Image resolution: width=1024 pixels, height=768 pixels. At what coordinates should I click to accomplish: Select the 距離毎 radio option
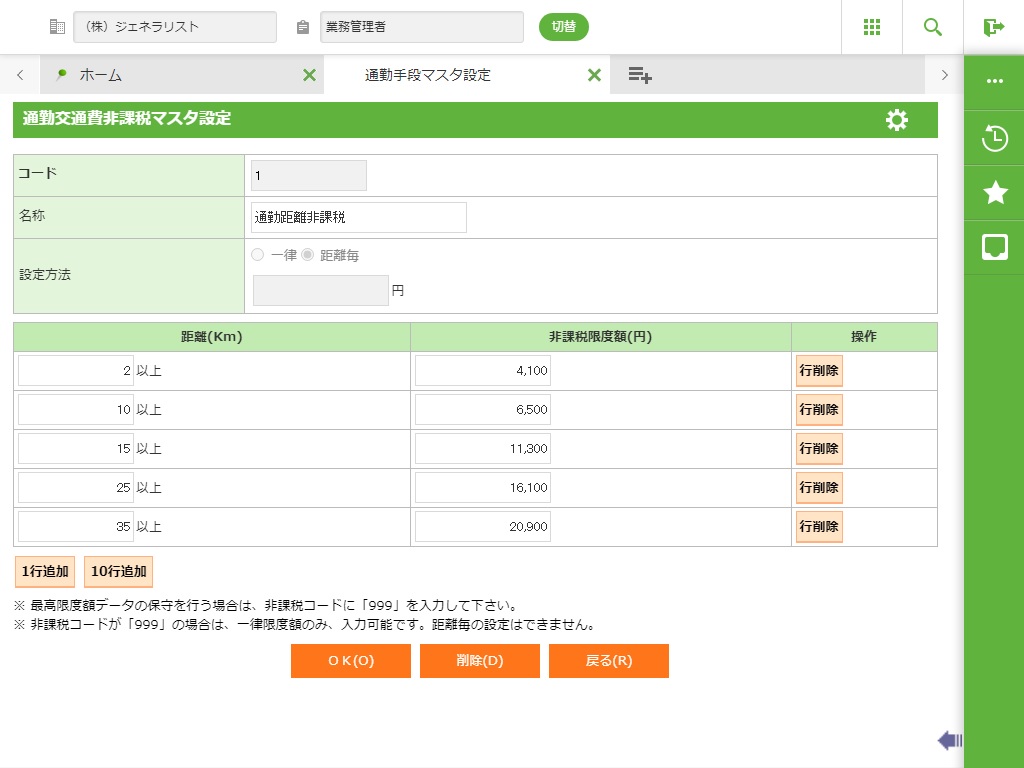(308, 255)
